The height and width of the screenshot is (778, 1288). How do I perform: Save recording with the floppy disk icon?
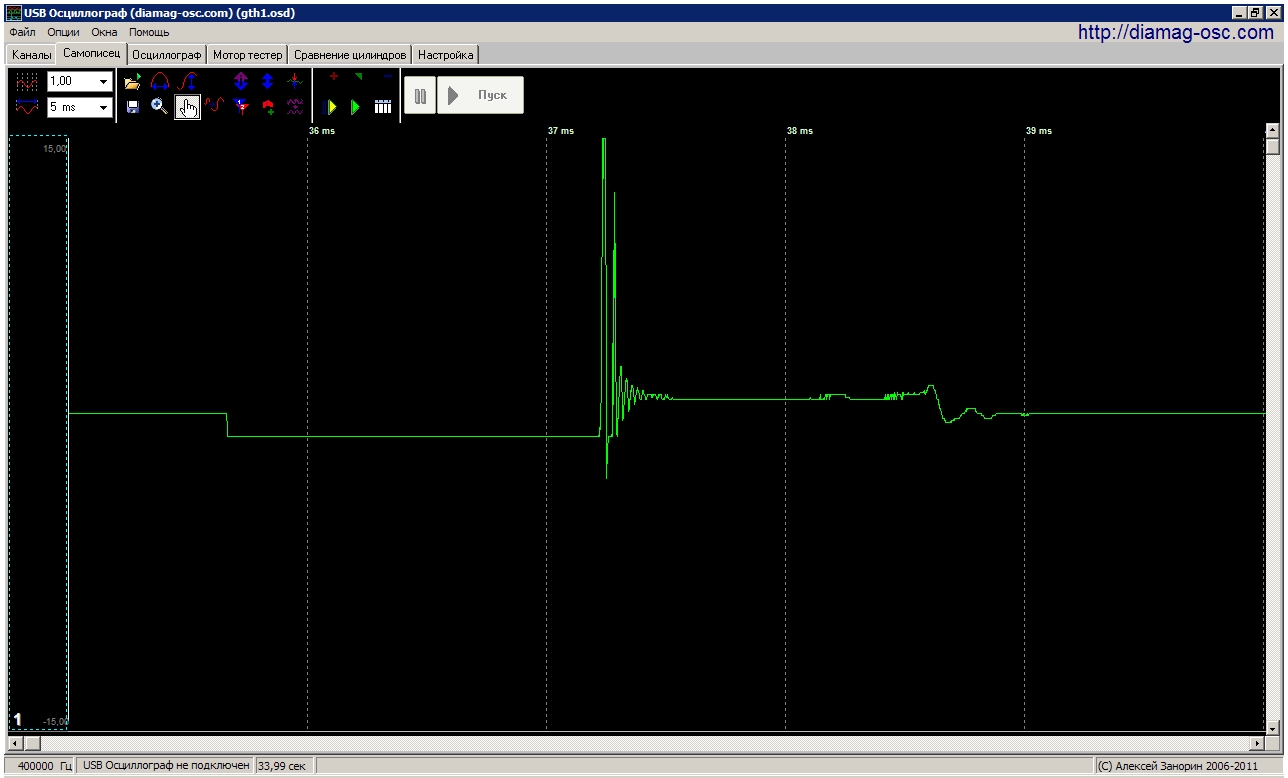point(133,107)
